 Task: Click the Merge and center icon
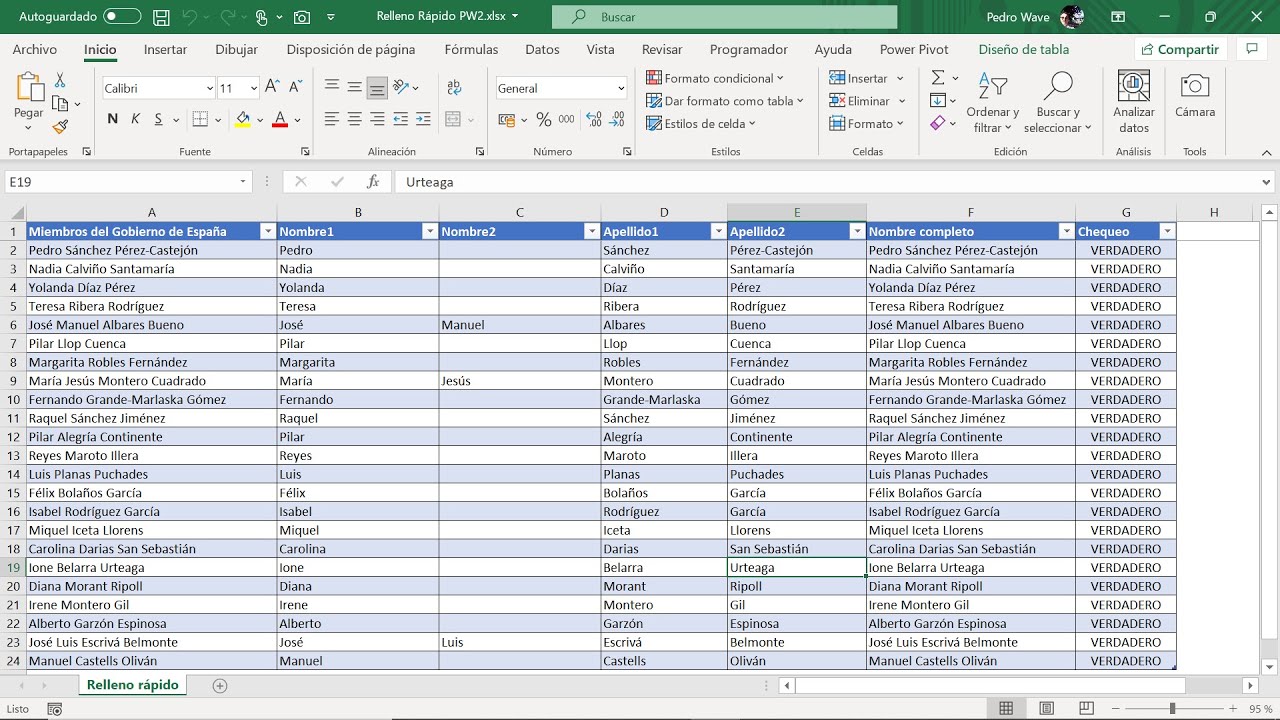(x=452, y=119)
